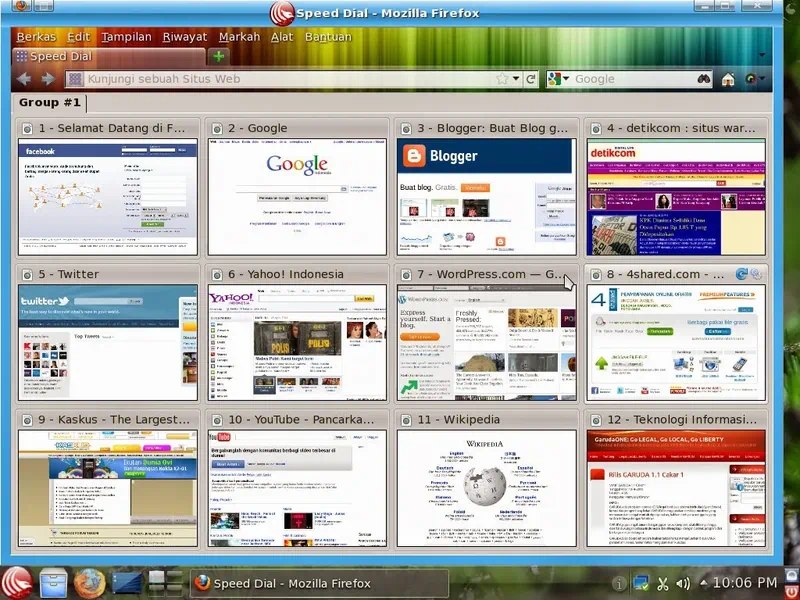Viewport: 800px width, 600px height.
Task: Click the dial title '10 - YouTube - Pancarka...'
Action: [301, 420]
